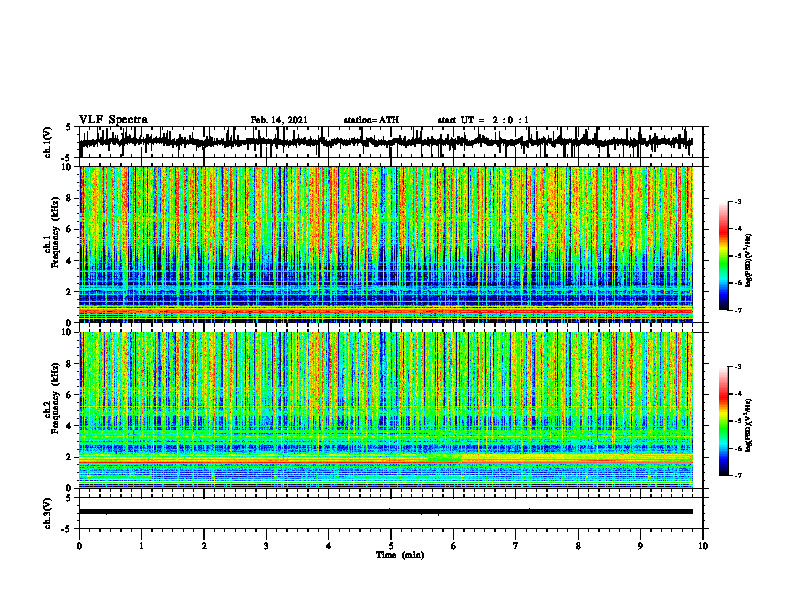
Task: Click the "5" tick on ch.1(V) axis
Action: 69,128
